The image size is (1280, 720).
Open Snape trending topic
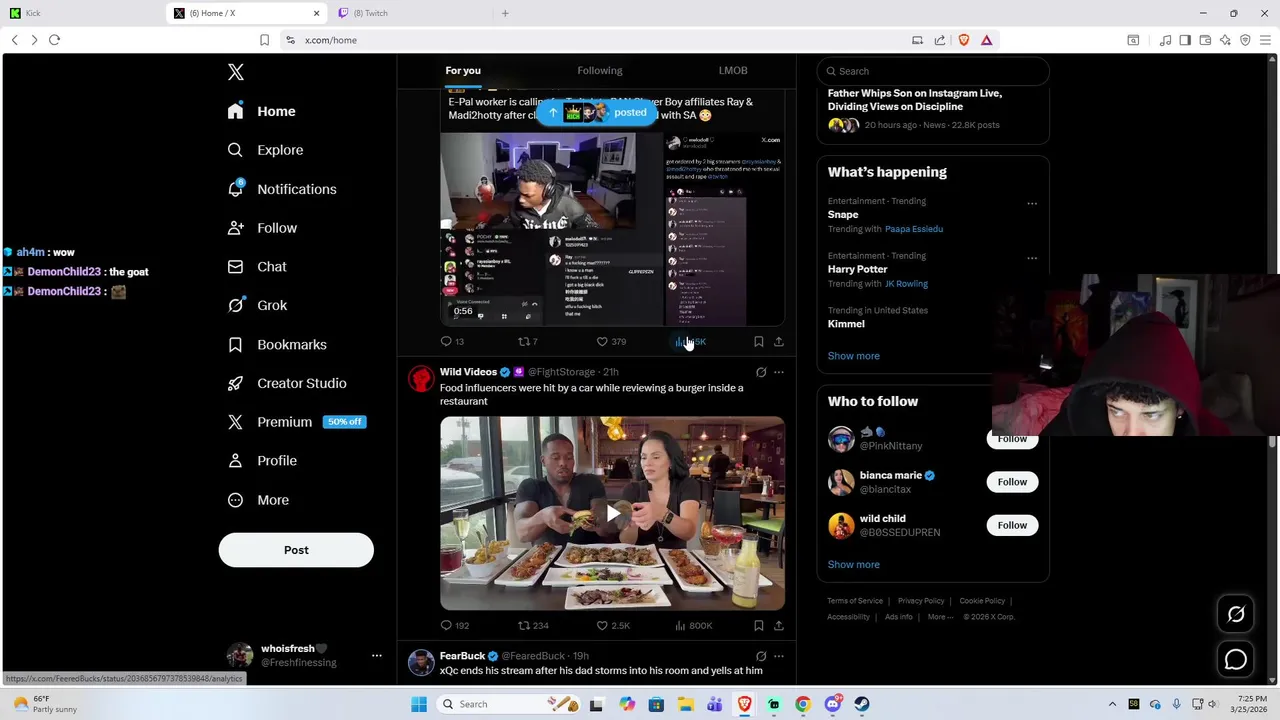click(x=843, y=215)
